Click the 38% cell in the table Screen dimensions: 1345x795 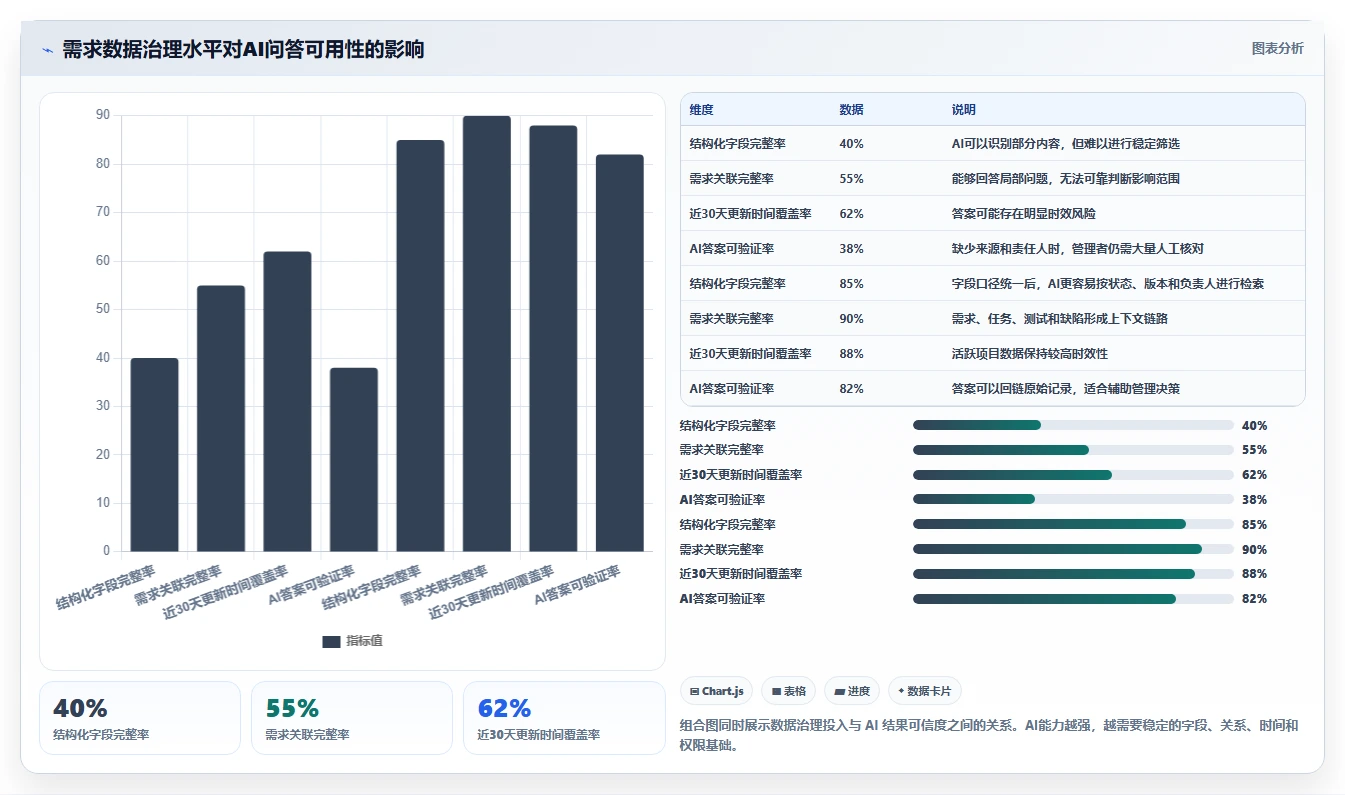[x=852, y=249]
